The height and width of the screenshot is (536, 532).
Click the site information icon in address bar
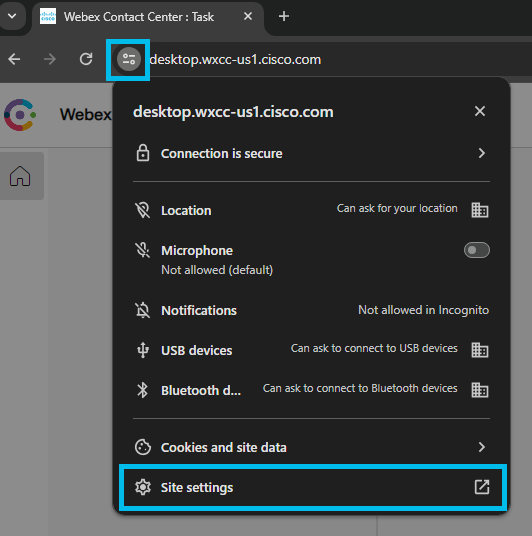[129, 59]
